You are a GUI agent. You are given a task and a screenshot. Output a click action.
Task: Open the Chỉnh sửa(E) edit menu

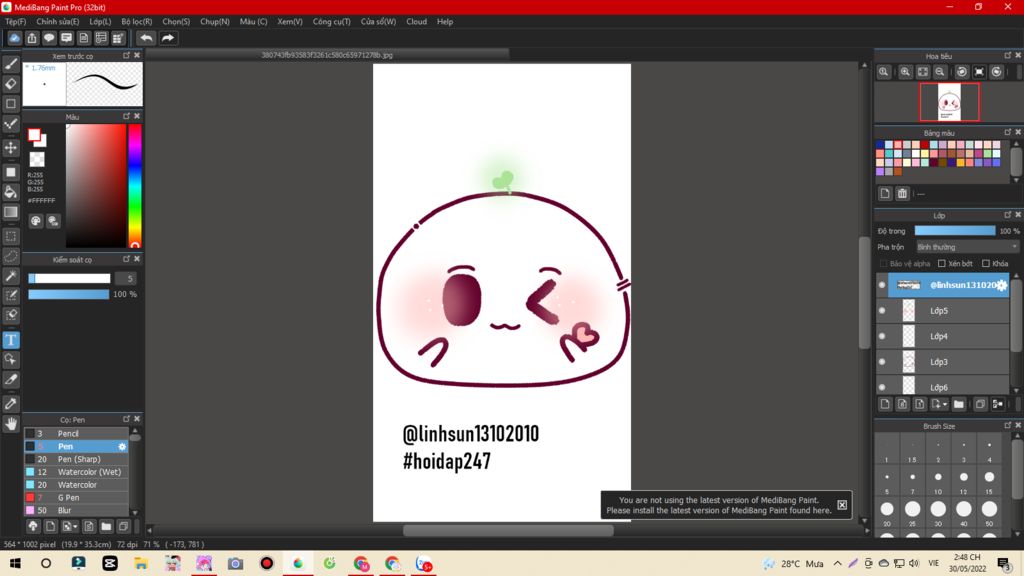pos(57,22)
